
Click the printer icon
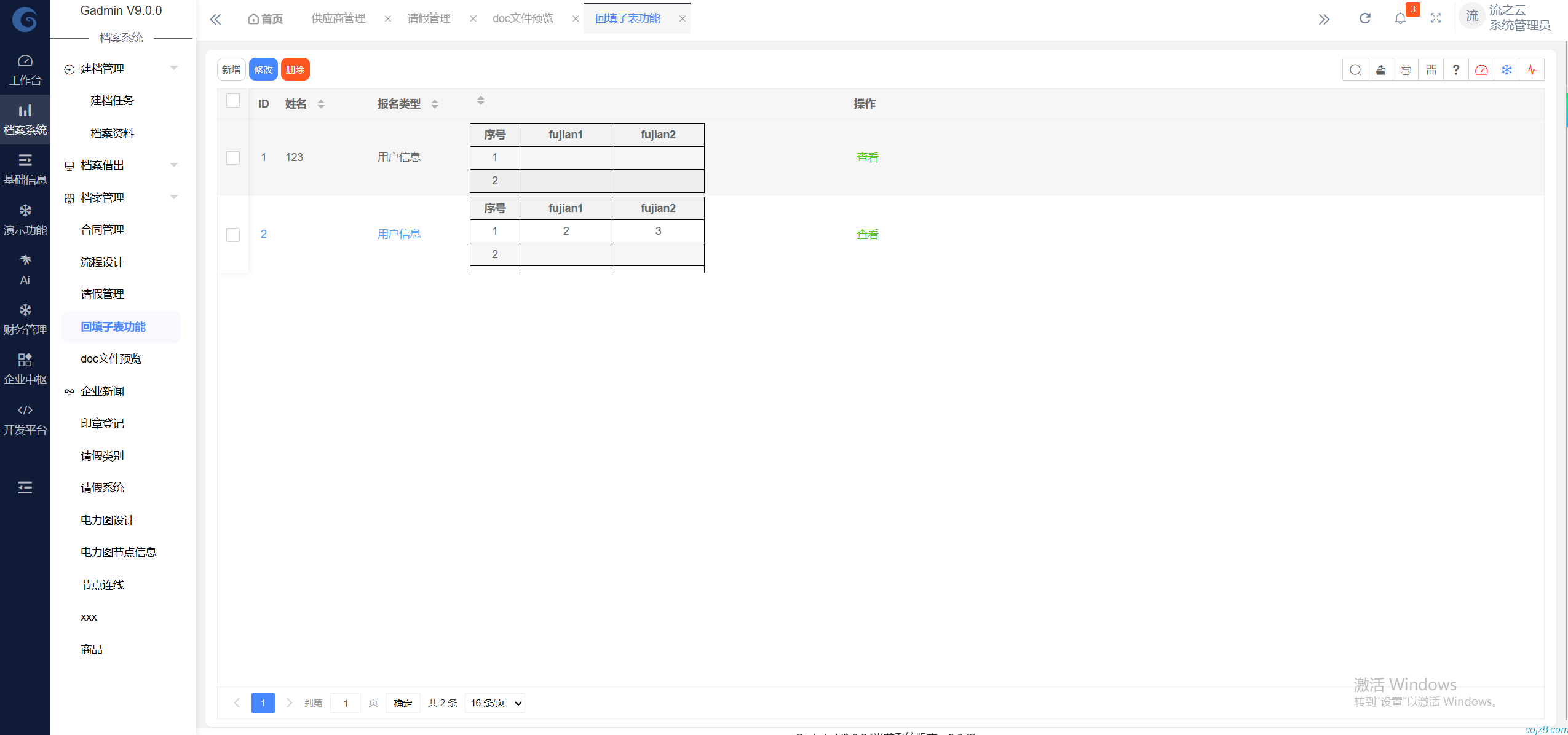tap(1406, 70)
